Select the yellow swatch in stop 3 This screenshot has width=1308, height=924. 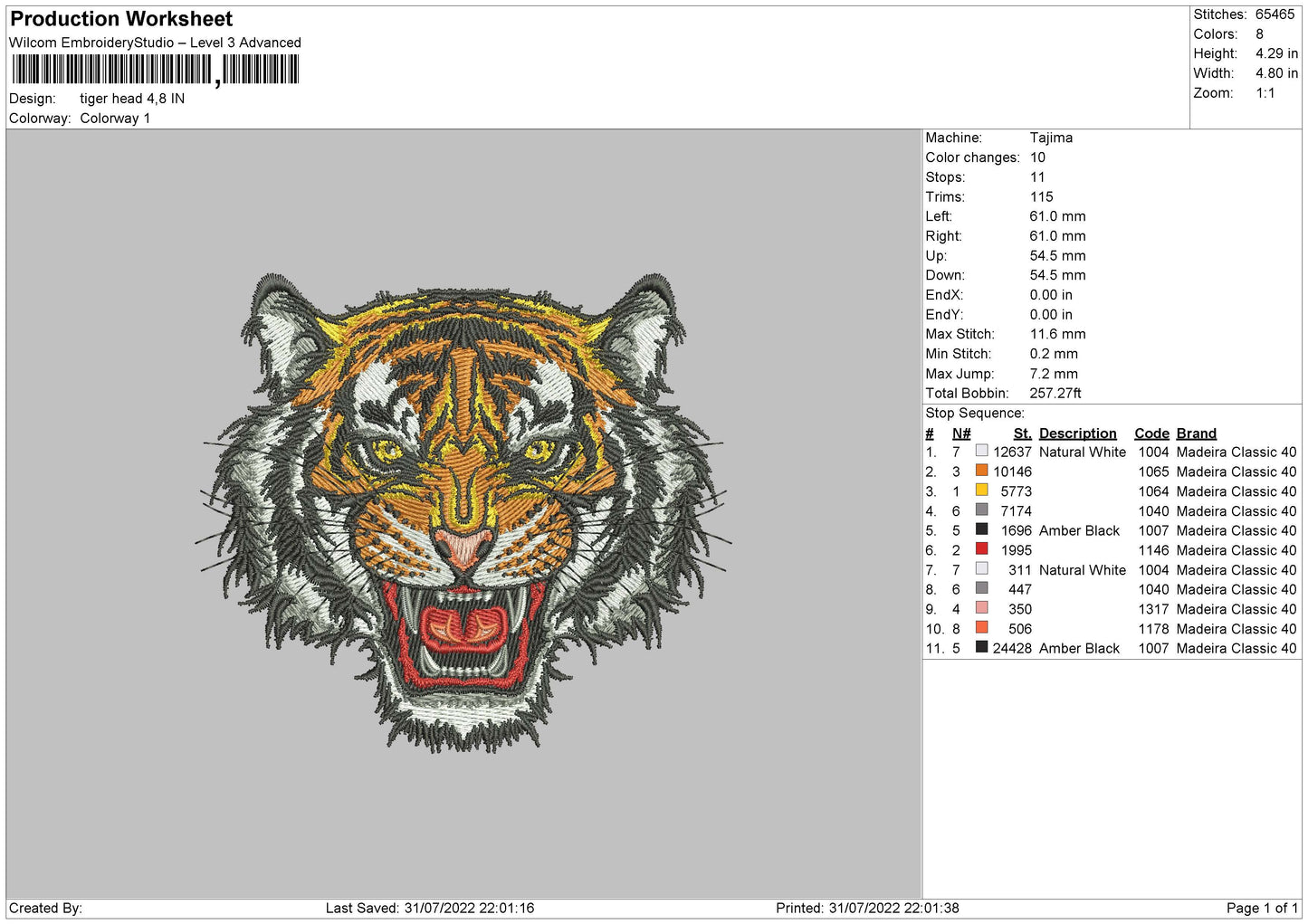[x=981, y=491]
